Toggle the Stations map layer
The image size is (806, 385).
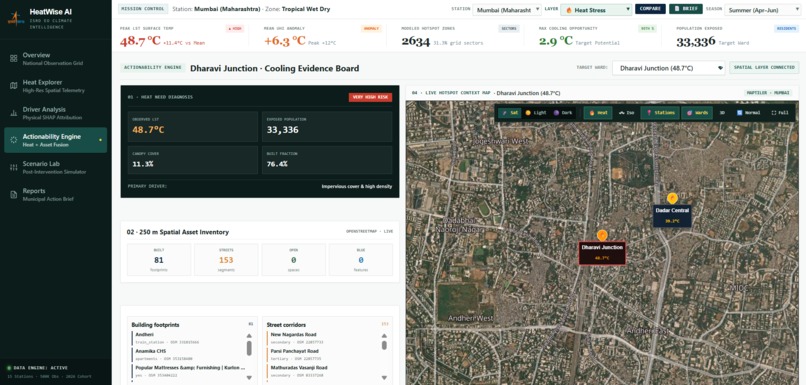click(x=660, y=113)
